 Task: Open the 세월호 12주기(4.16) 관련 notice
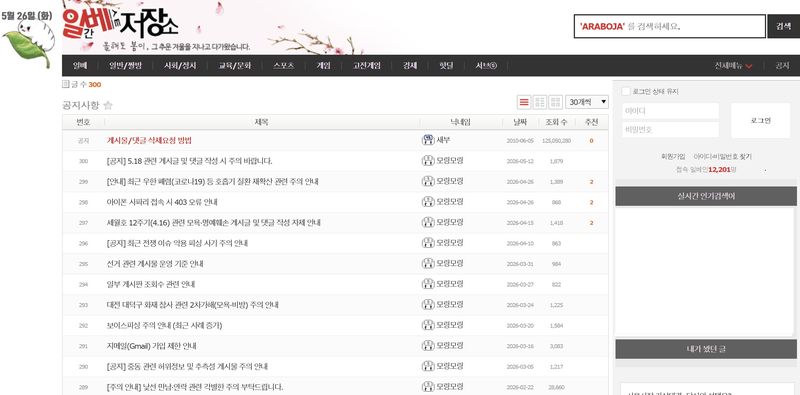pyautogui.click(x=213, y=223)
